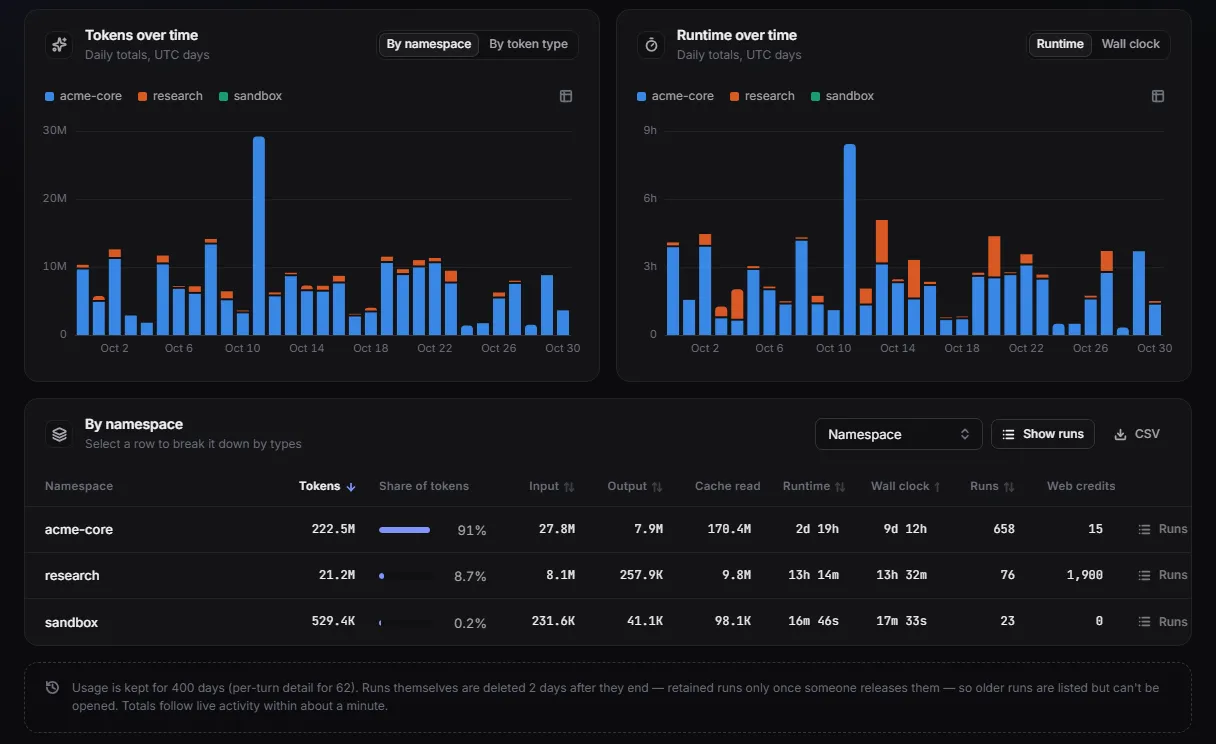Click the sort icon next to Input column
This screenshot has height=744, width=1216.
[569, 487]
